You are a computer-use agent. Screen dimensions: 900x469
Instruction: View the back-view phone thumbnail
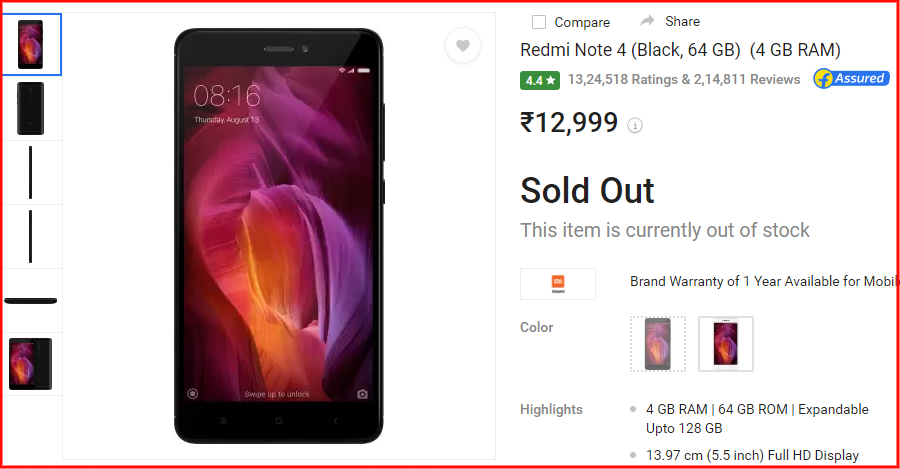(x=31, y=108)
